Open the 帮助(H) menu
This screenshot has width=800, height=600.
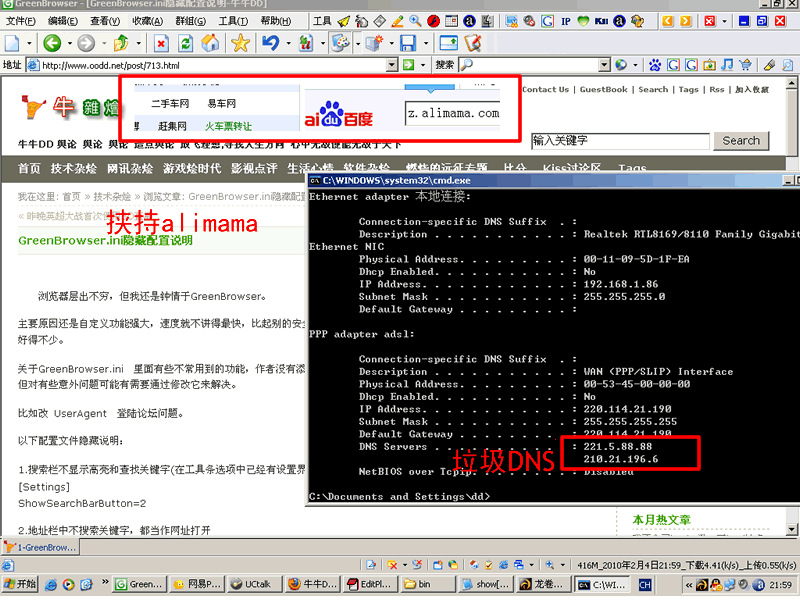pos(276,21)
